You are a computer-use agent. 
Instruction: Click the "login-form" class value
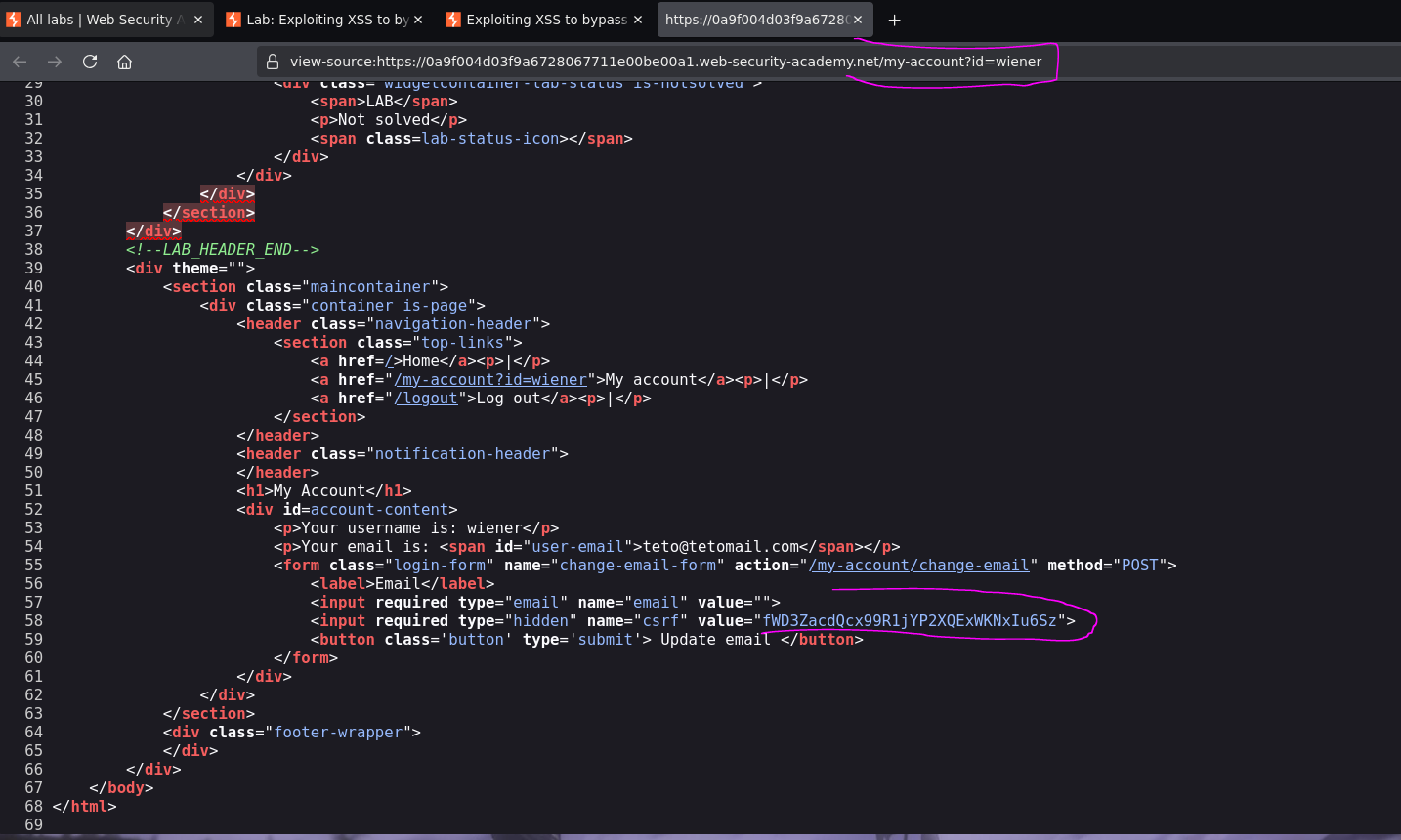(x=440, y=565)
